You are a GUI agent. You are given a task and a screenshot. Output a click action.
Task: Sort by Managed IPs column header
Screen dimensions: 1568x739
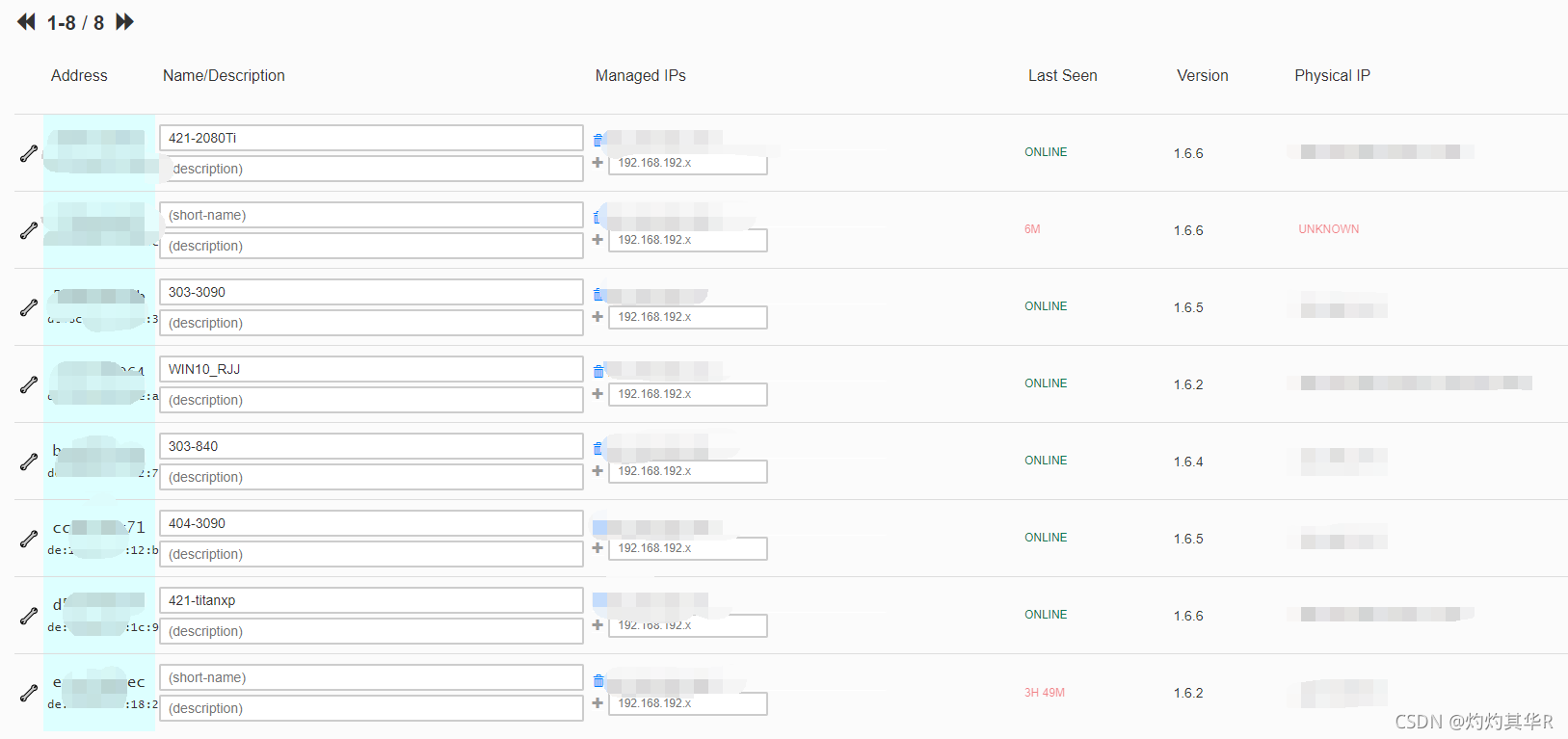[x=641, y=75]
